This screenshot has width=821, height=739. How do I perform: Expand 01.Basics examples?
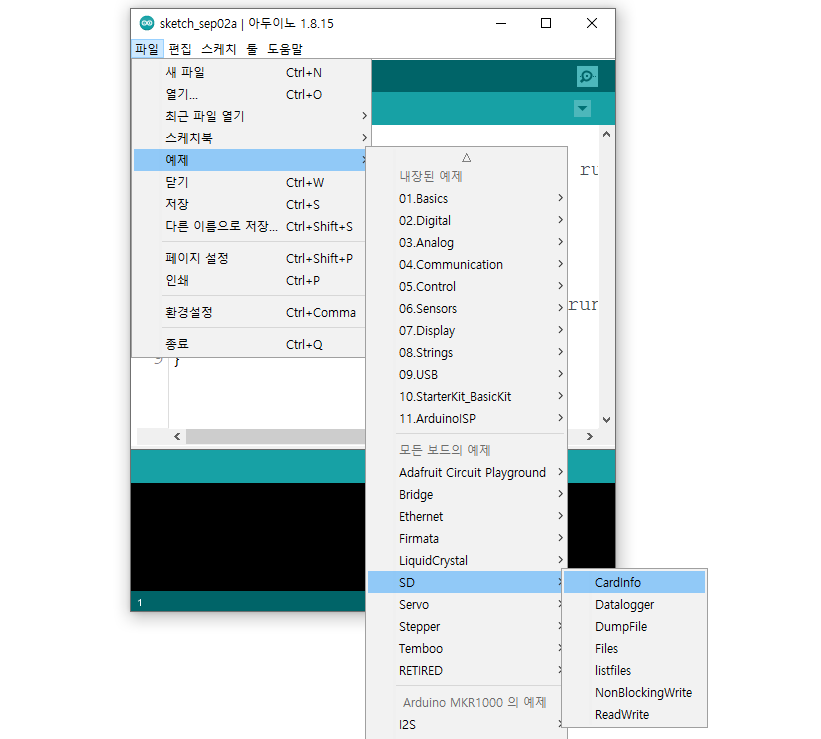click(467, 198)
